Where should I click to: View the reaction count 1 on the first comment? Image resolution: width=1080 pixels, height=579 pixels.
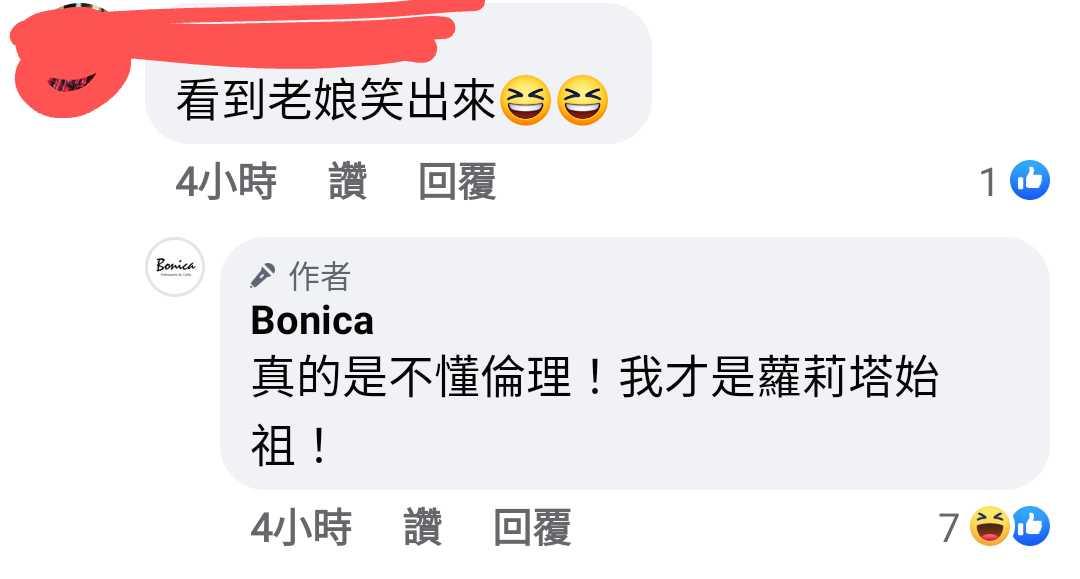click(x=988, y=182)
